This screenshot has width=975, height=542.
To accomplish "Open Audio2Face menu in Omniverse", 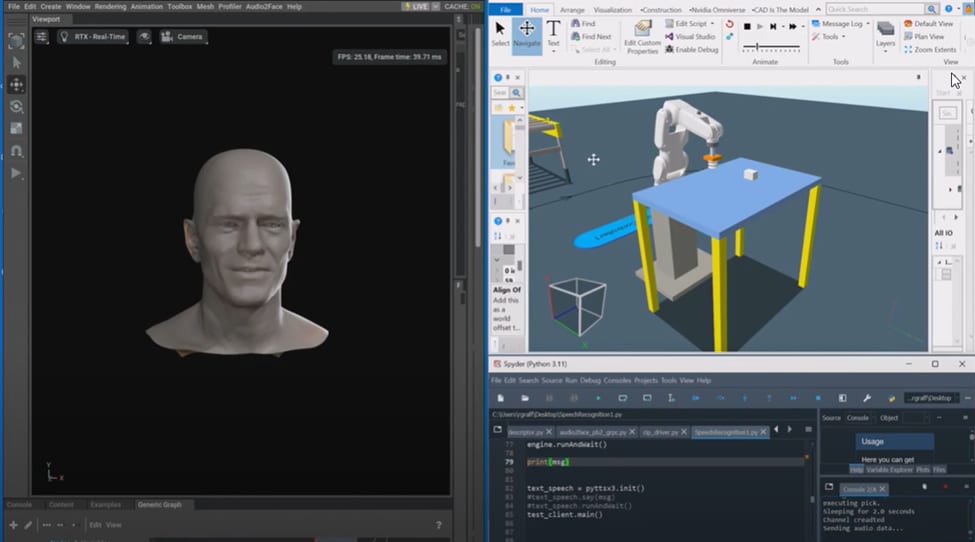I will pyautogui.click(x=264, y=7).
